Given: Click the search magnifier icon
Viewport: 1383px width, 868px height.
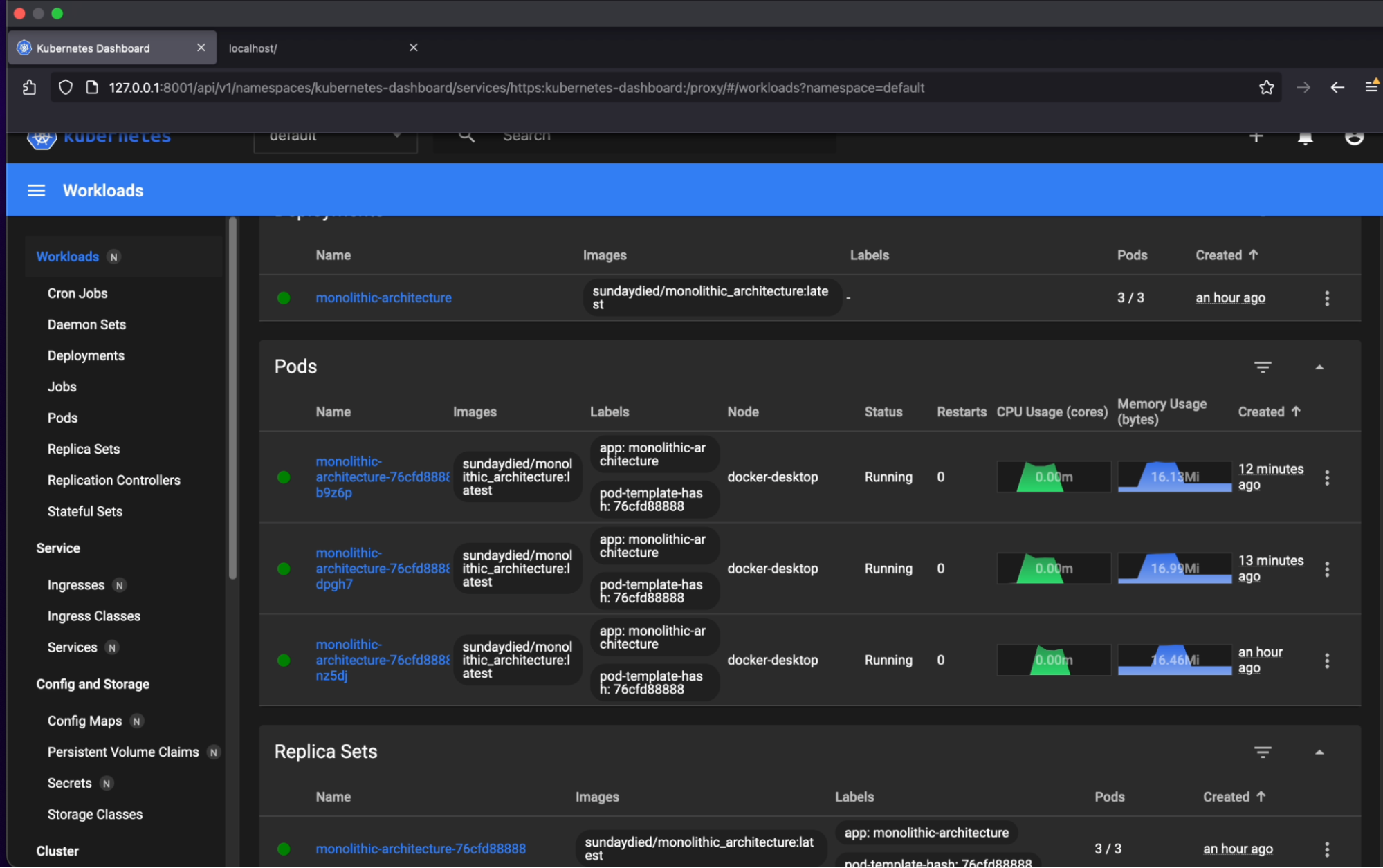Looking at the screenshot, I should pyautogui.click(x=467, y=136).
